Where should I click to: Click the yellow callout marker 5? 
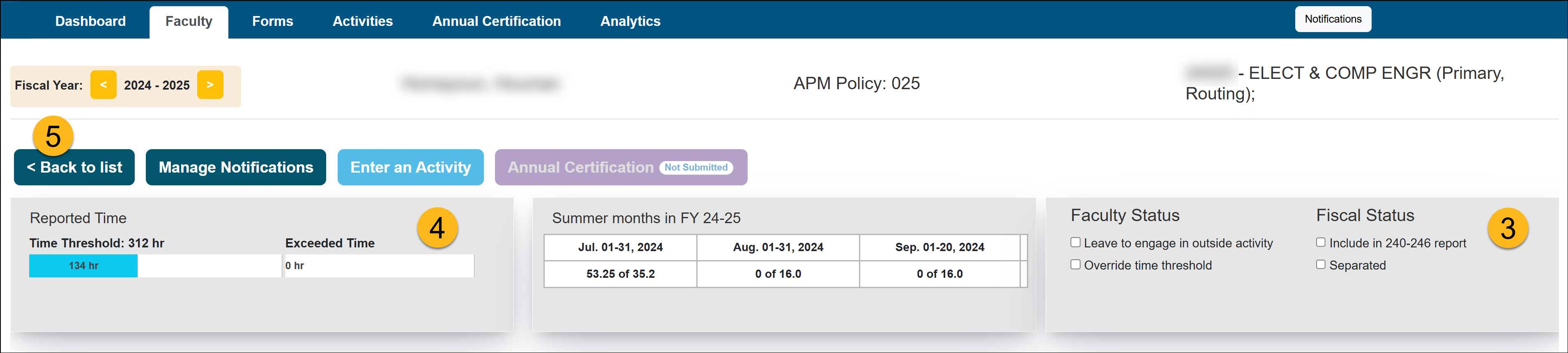pyautogui.click(x=53, y=136)
